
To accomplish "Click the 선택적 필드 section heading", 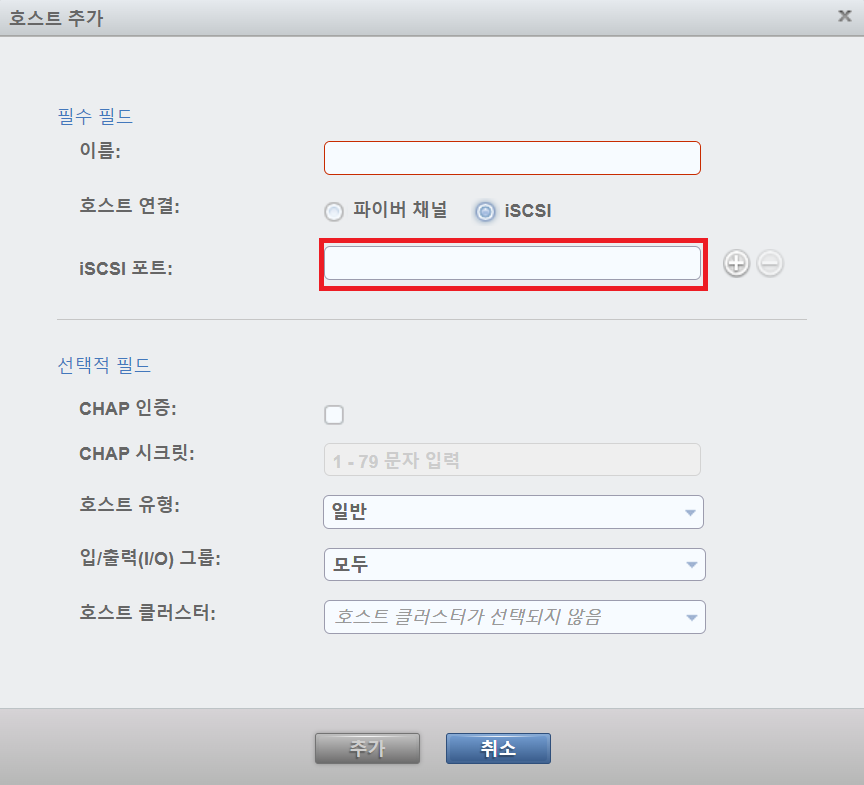I will [x=104, y=365].
